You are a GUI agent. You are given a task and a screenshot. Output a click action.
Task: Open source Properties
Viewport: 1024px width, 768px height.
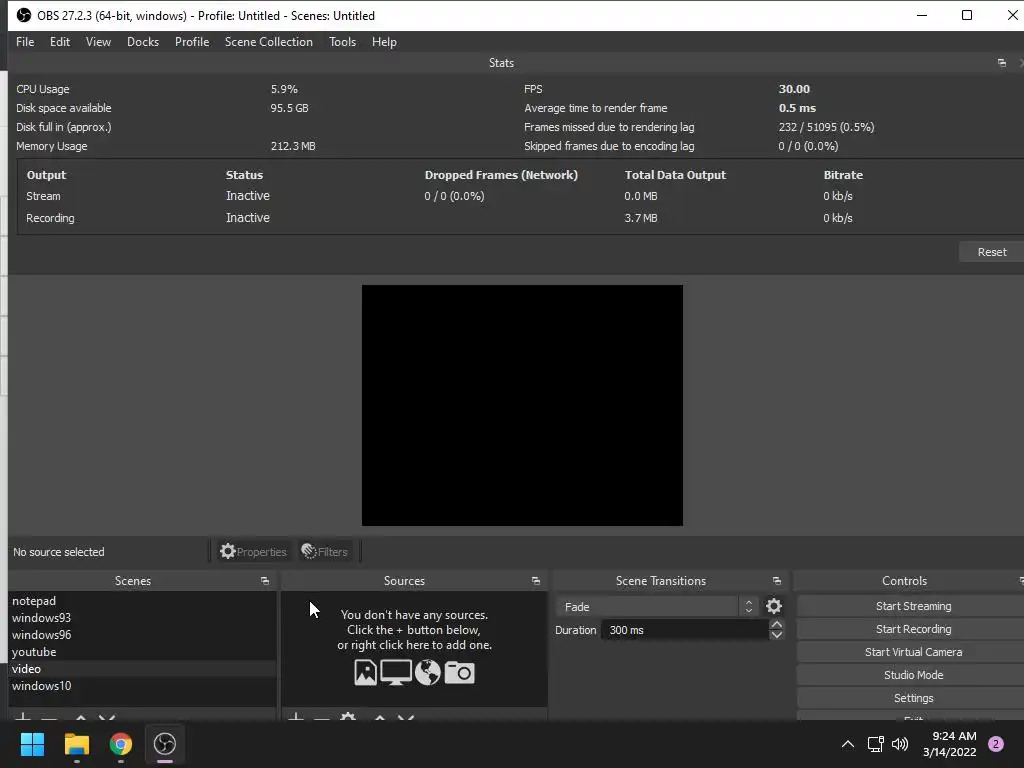tap(253, 552)
